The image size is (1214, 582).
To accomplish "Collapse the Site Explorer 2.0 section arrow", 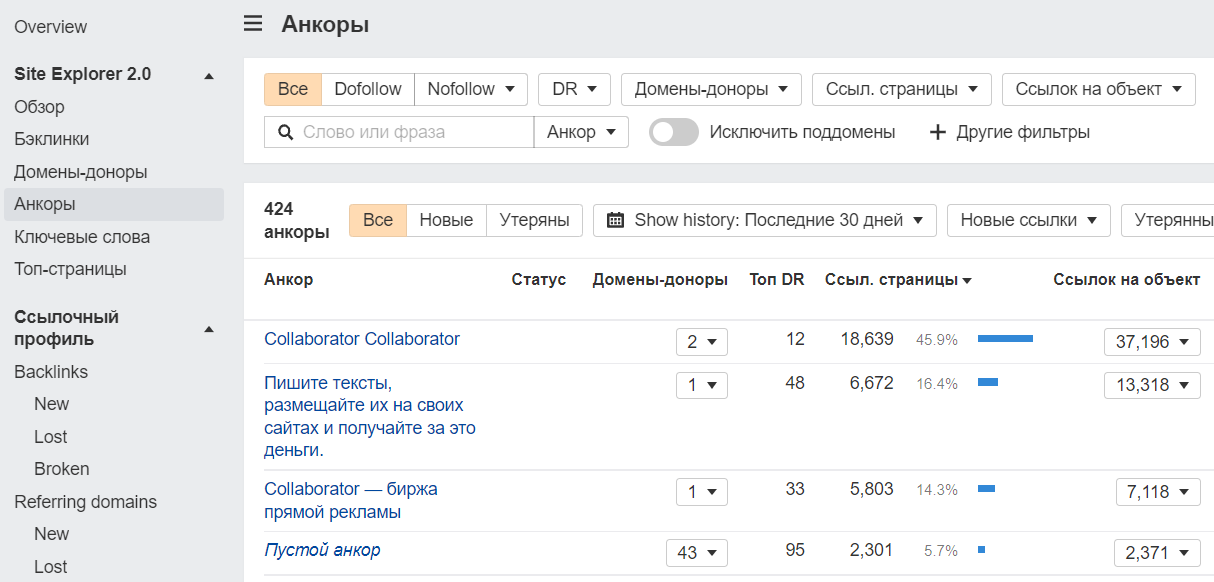I will [x=209, y=75].
